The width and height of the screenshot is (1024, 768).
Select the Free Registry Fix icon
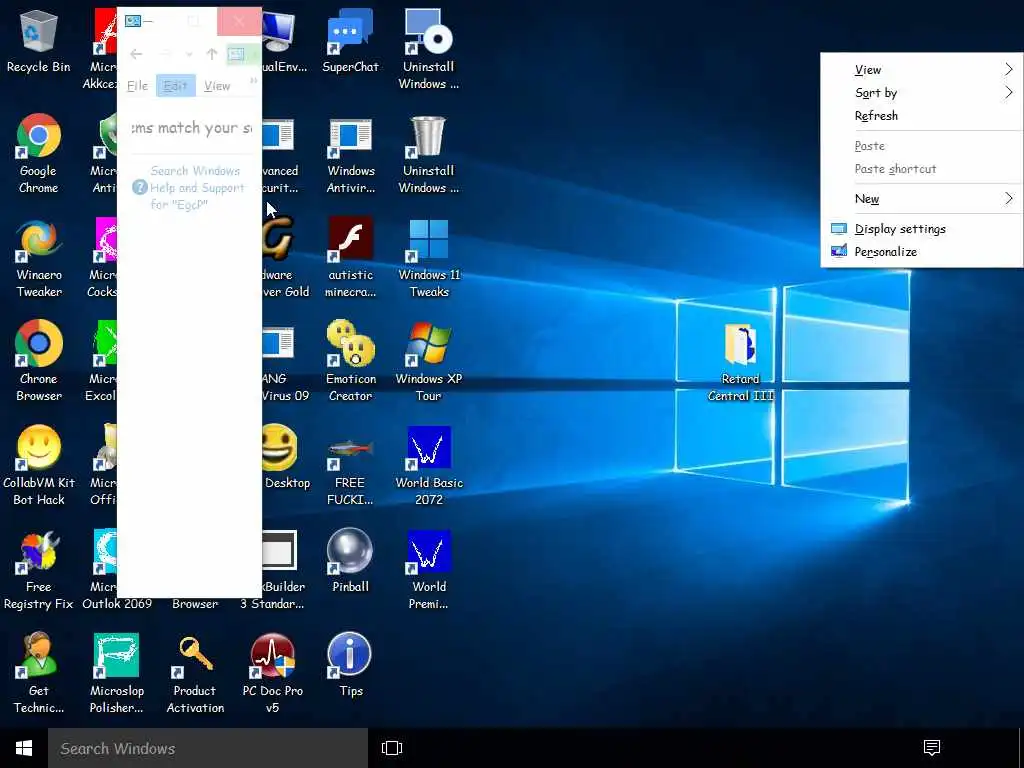[39, 570]
